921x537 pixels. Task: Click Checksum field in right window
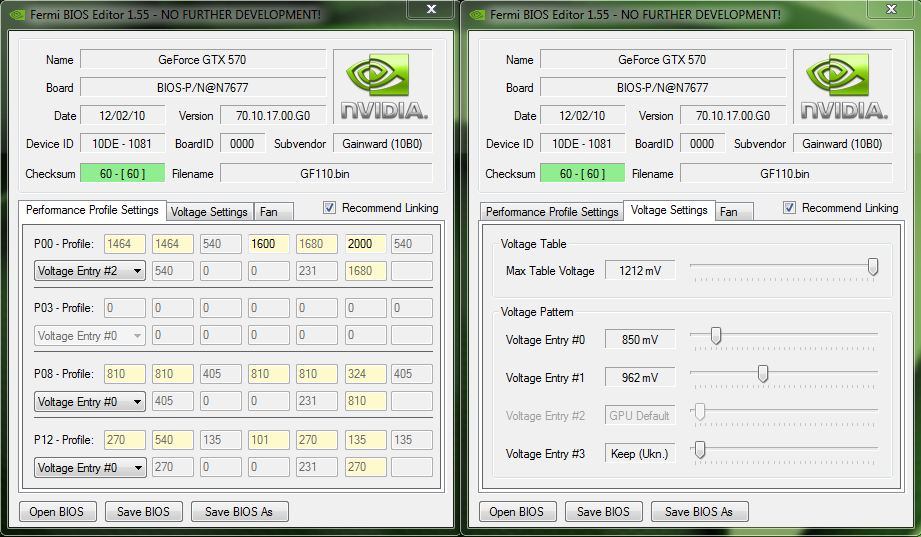(x=582, y=173)
